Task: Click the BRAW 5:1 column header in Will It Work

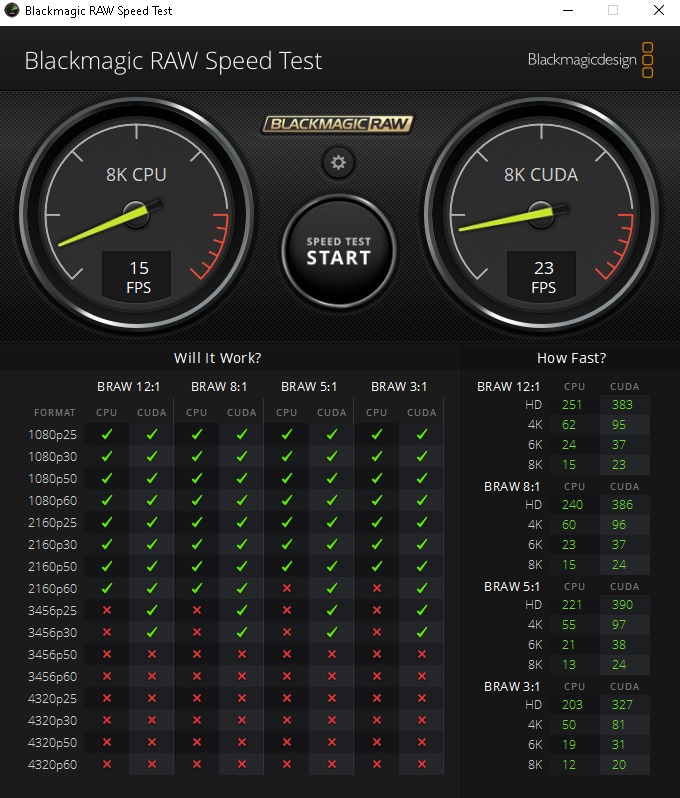Action: tap(309, 387)
